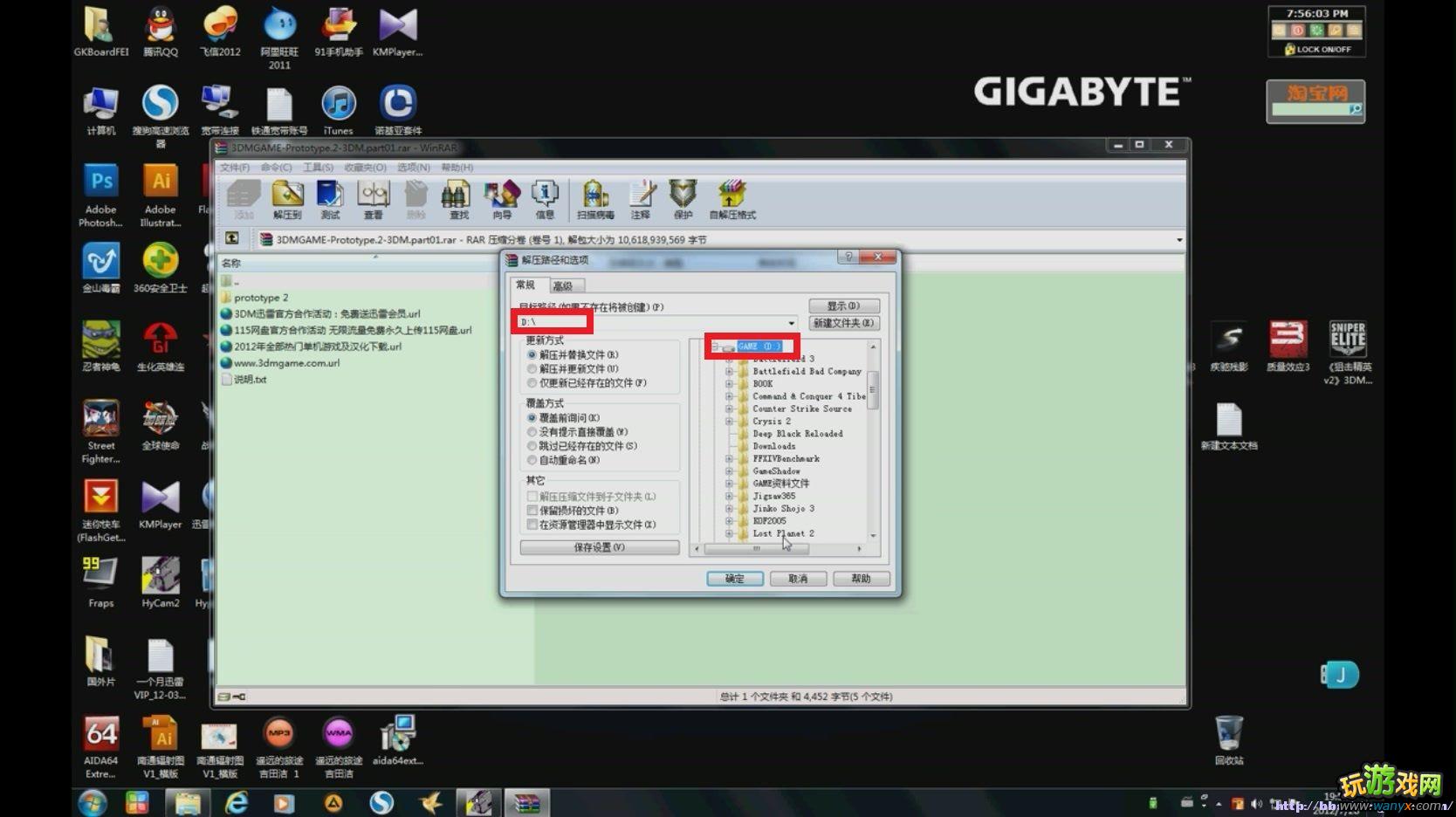Screen dimensions: 1456x817
Task: Open the Recycle Bin (回收站) icon
Action: [1229, 740]
